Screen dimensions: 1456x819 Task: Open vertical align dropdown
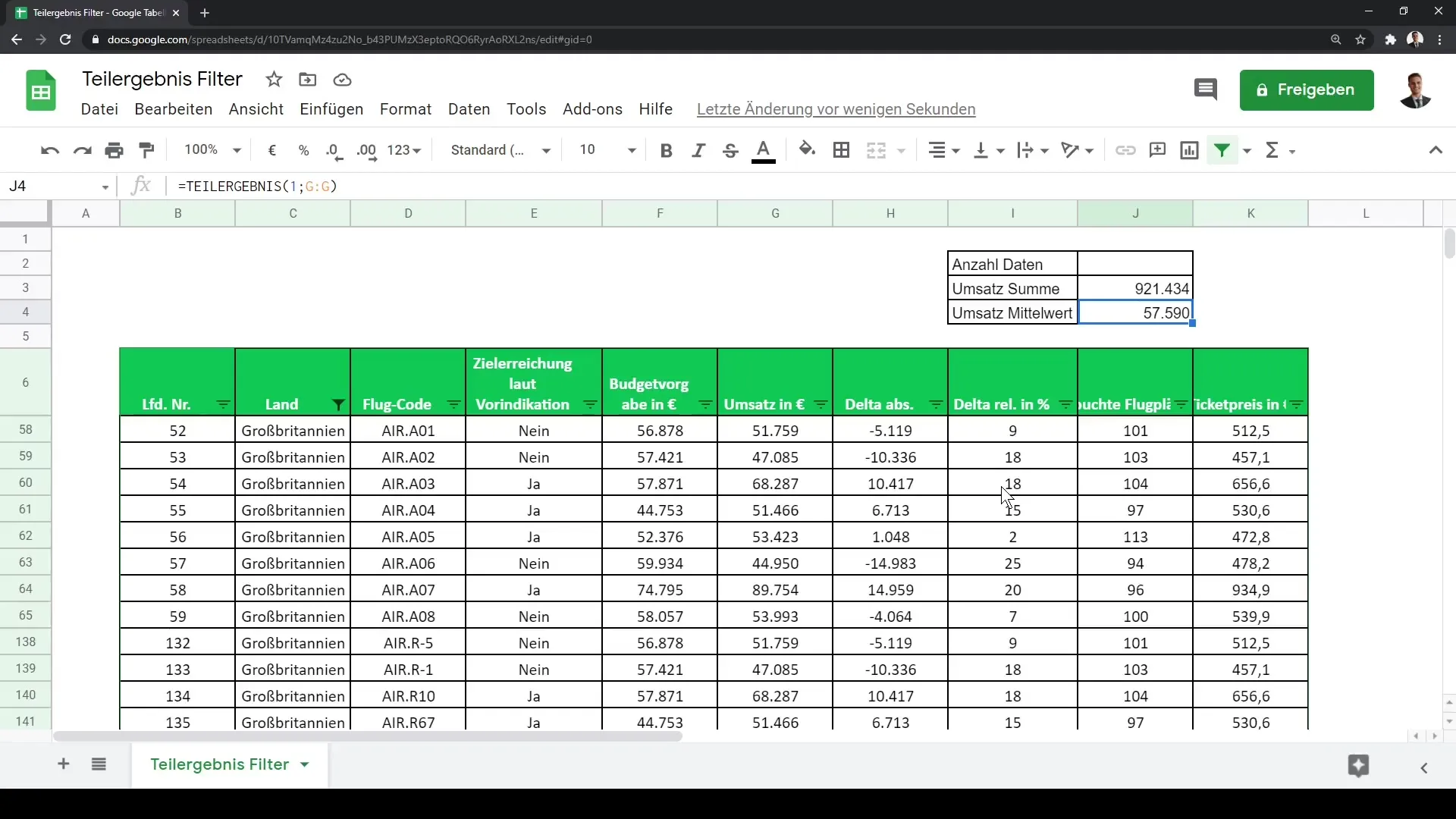click(x=988, y=150)
